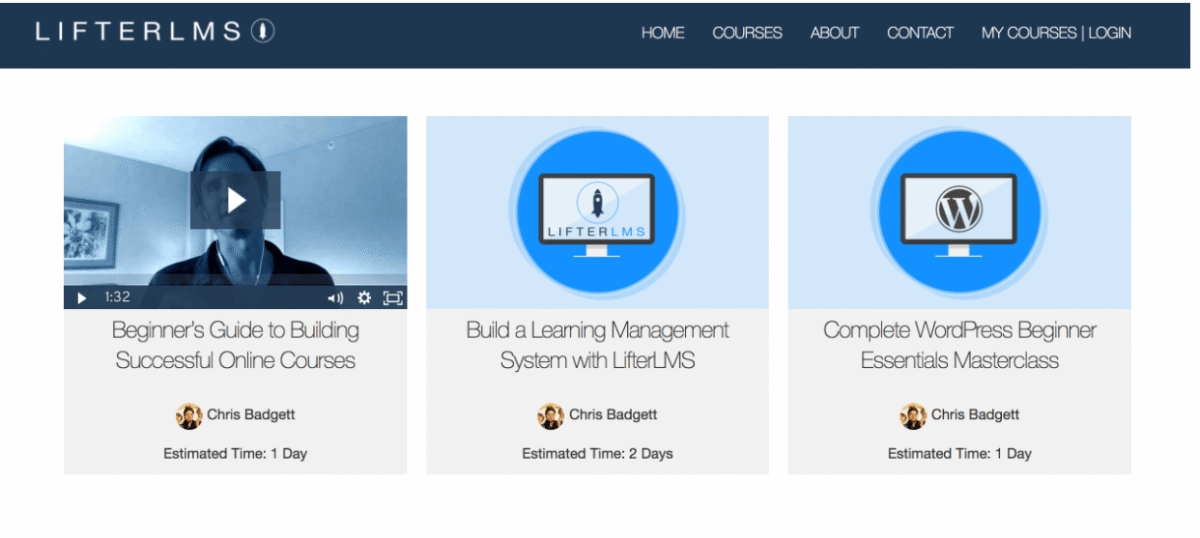
Task: Open Build a Learning Management System course title
Action: [x=597, y=345]
